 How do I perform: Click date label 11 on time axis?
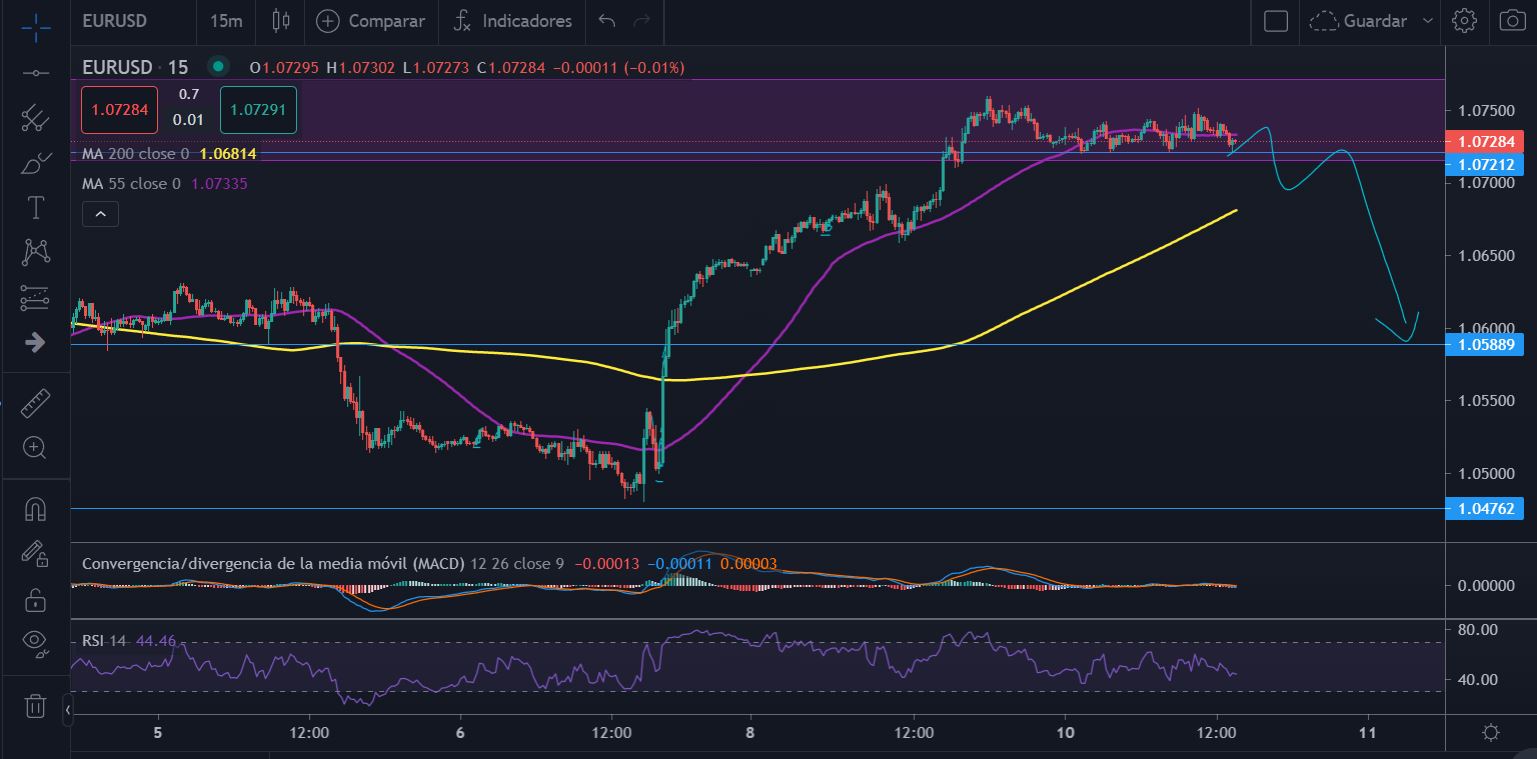(x=1368, y=733)
